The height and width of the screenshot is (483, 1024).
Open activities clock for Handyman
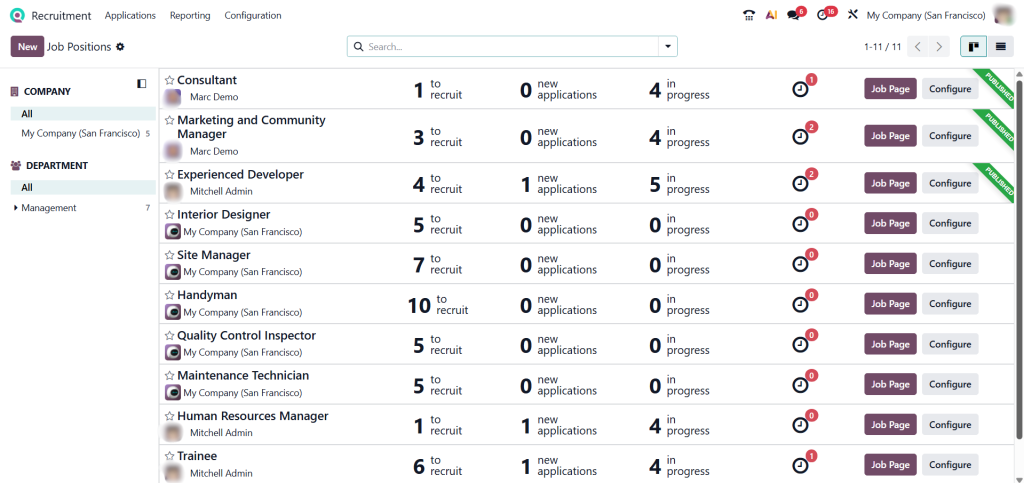pos(800,304)
